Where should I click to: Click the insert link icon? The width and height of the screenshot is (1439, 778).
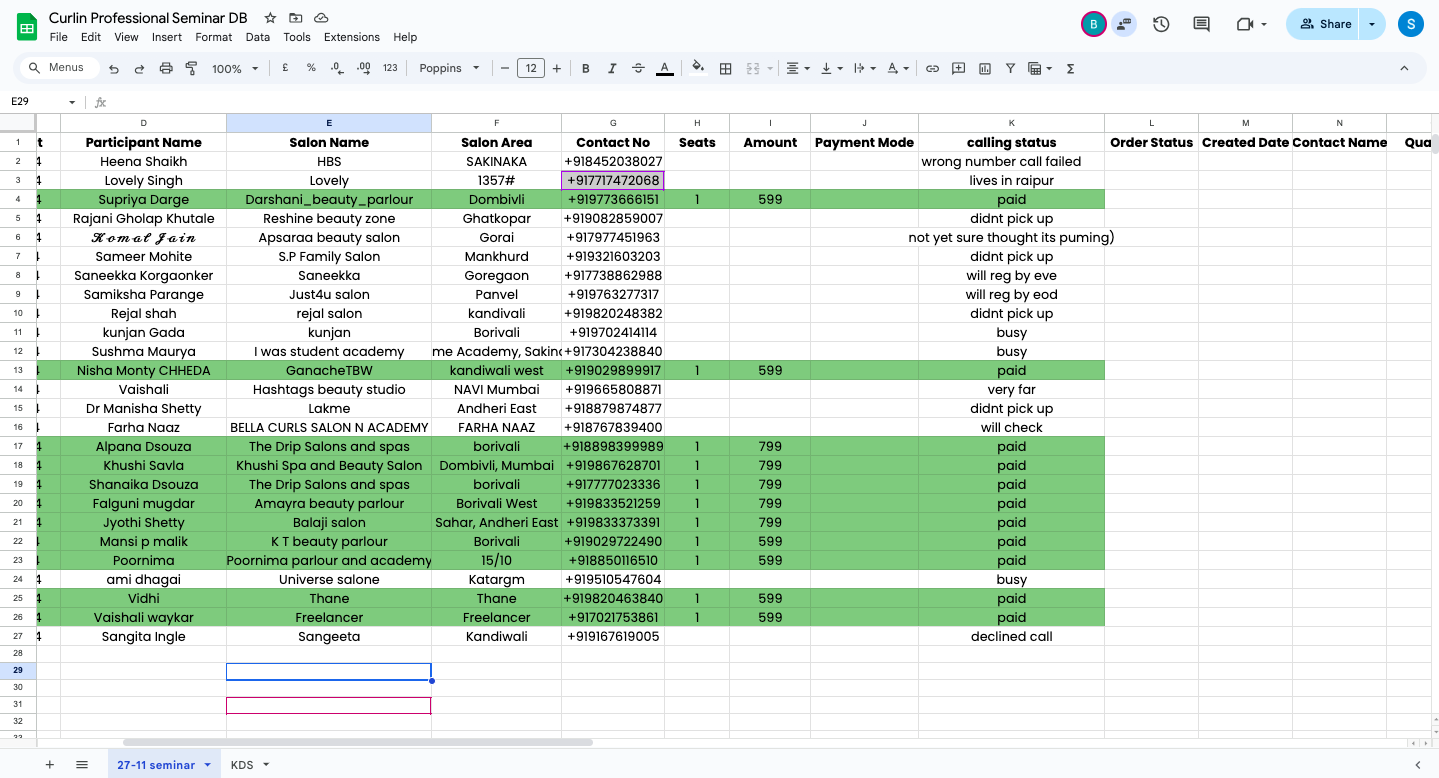click(932, 69)
